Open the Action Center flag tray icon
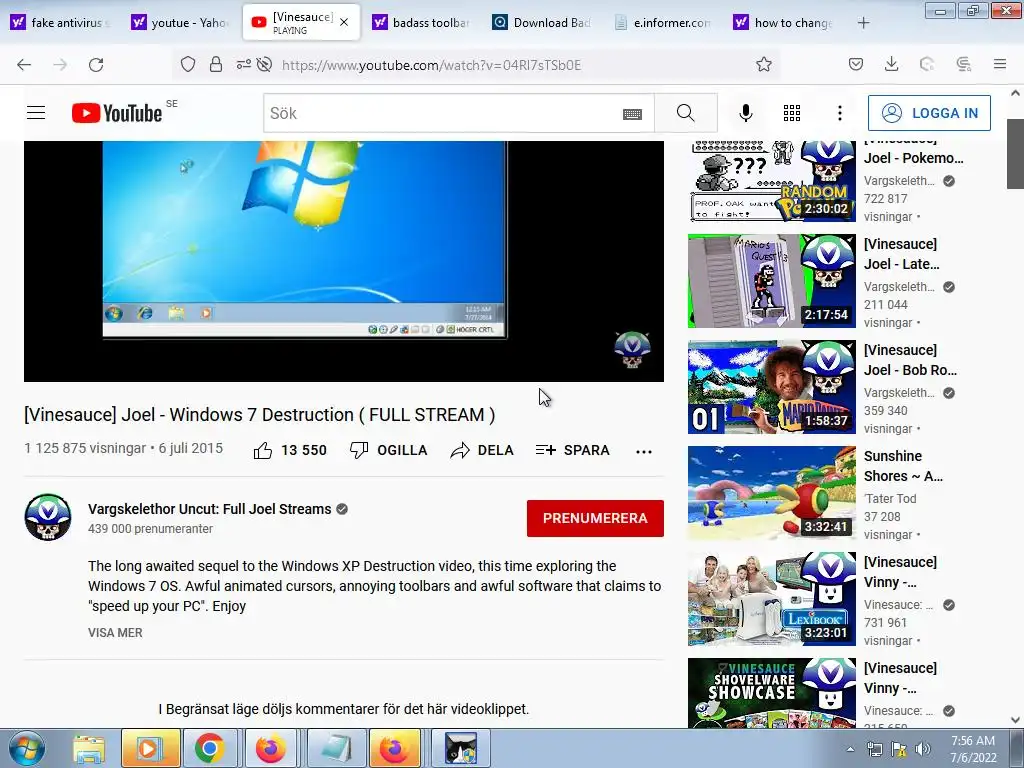The image size is (1024, 768). 899,749
